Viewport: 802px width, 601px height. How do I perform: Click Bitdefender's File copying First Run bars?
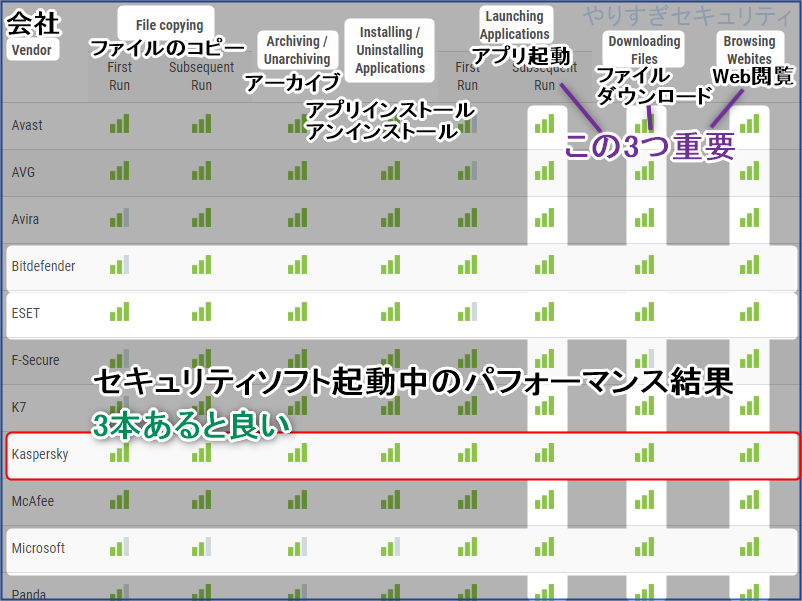coord(119,265)
